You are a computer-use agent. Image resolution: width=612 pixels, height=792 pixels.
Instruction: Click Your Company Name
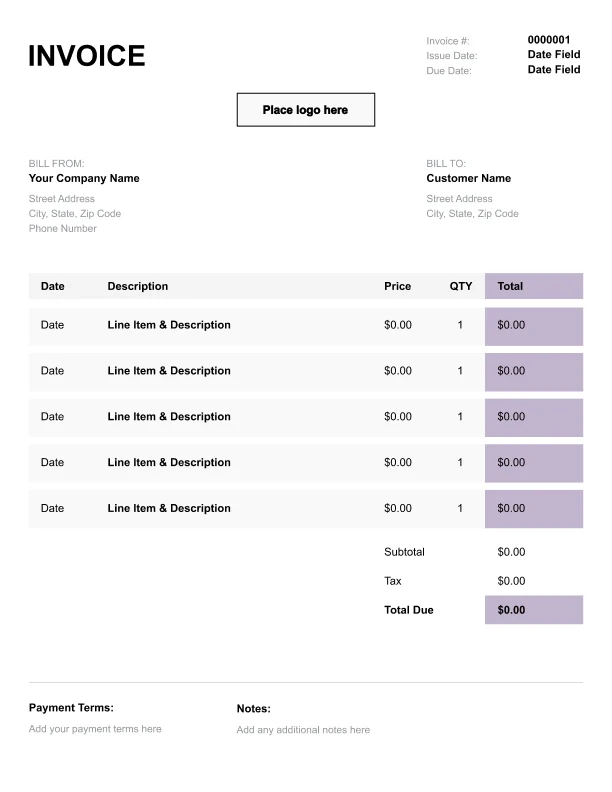(84, 178)
